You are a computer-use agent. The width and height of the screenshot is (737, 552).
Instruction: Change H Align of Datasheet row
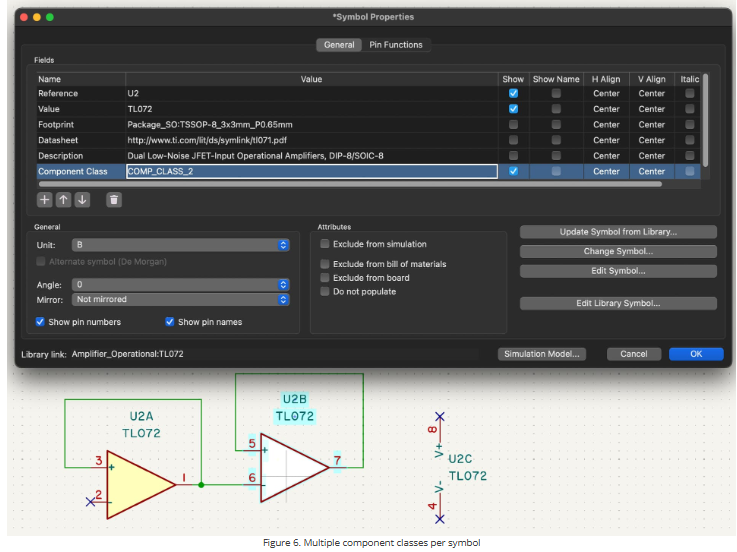(606, 140)
